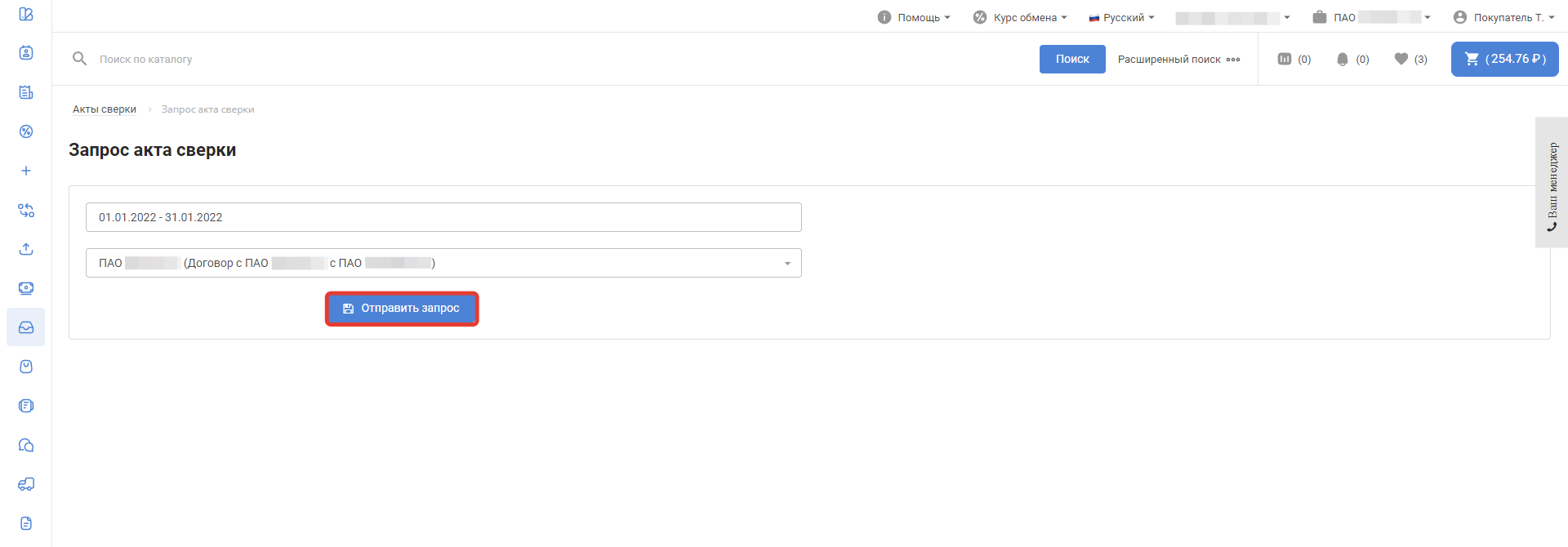Open shopping cart with 254.76 ₽
1568x547 pixels.
click(x=1504, y=59)
